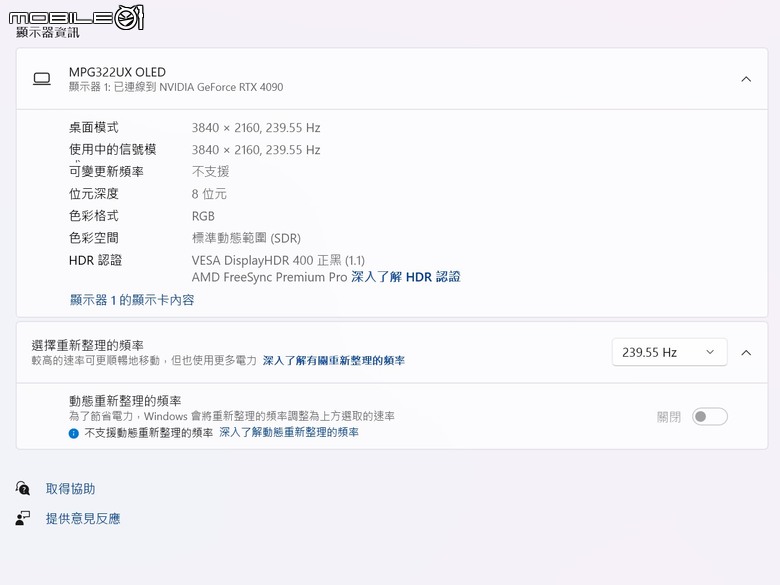Click the AMD FreeSync Premium Pro text
780x585 pixels.
[269, 277]
